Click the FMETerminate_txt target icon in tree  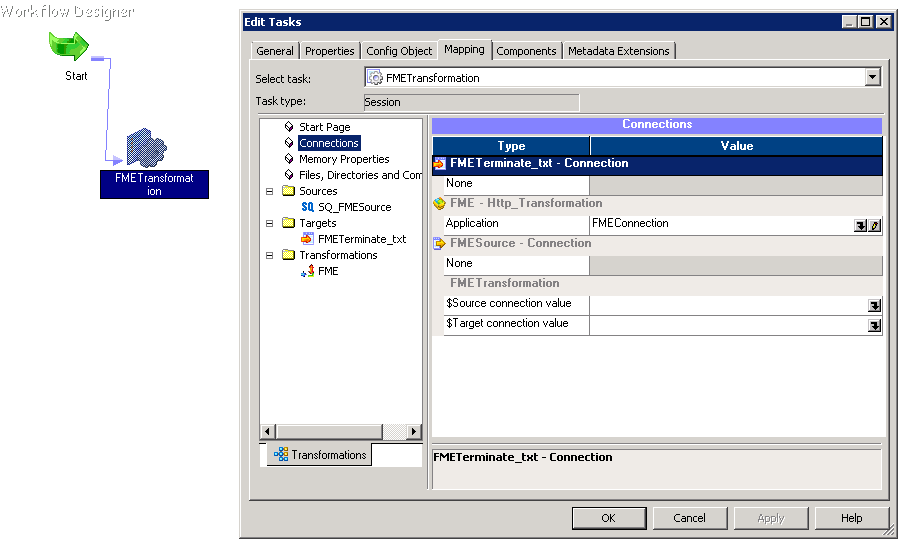307,239
